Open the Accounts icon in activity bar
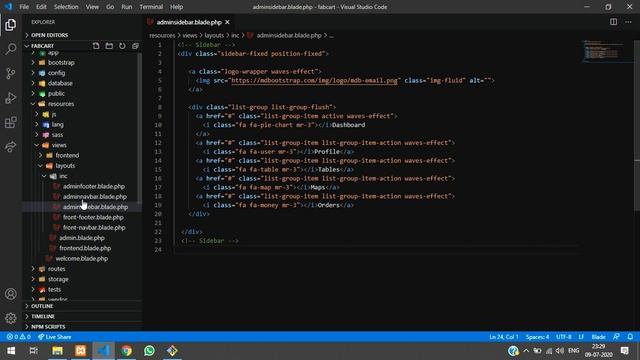Image resolution: width=640 pixels, height=360 pixels. (x=11, y=294)
